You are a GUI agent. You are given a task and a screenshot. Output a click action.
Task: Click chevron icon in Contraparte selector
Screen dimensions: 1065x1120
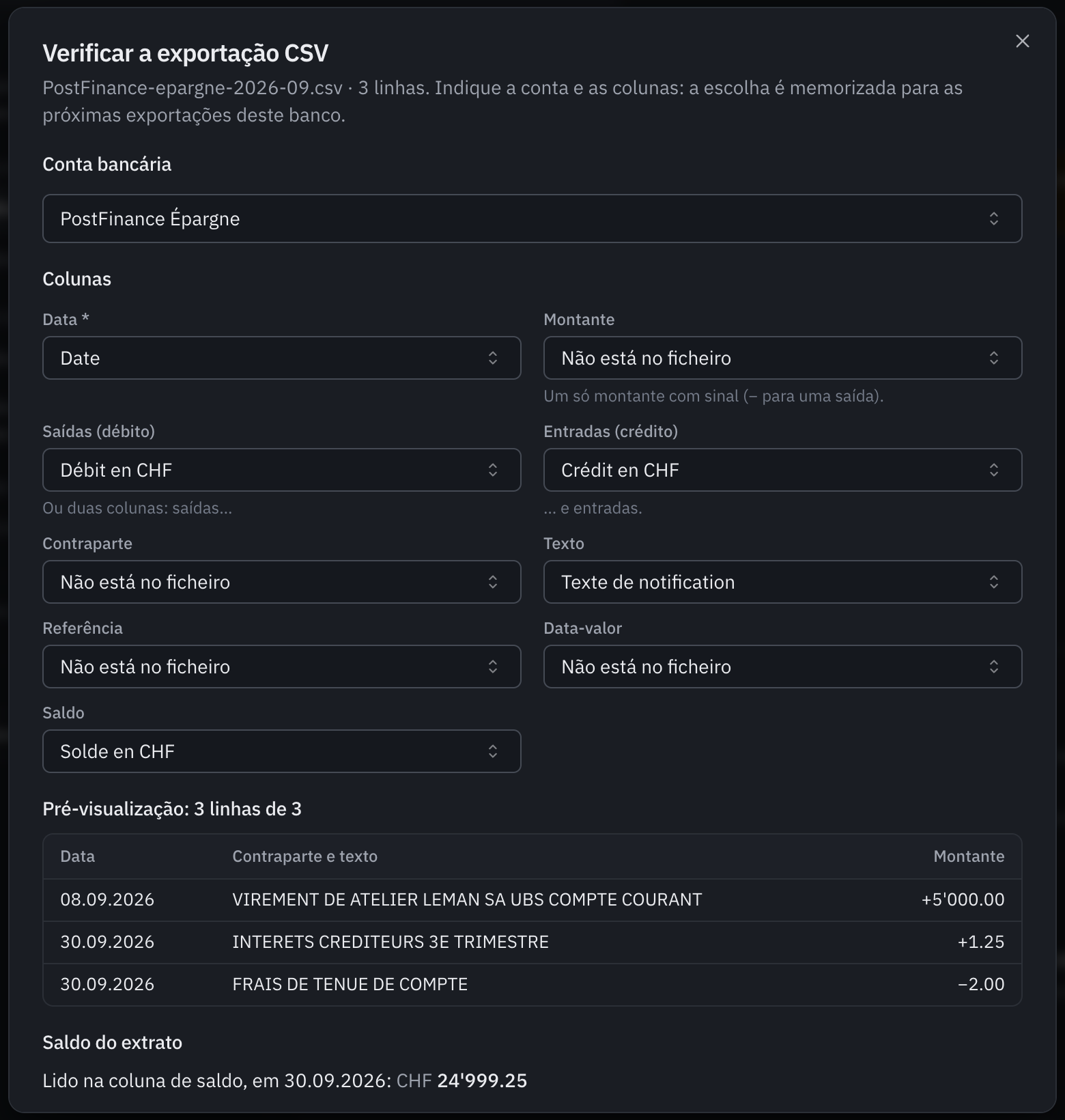pyautogui.click(x=493, y=582)
